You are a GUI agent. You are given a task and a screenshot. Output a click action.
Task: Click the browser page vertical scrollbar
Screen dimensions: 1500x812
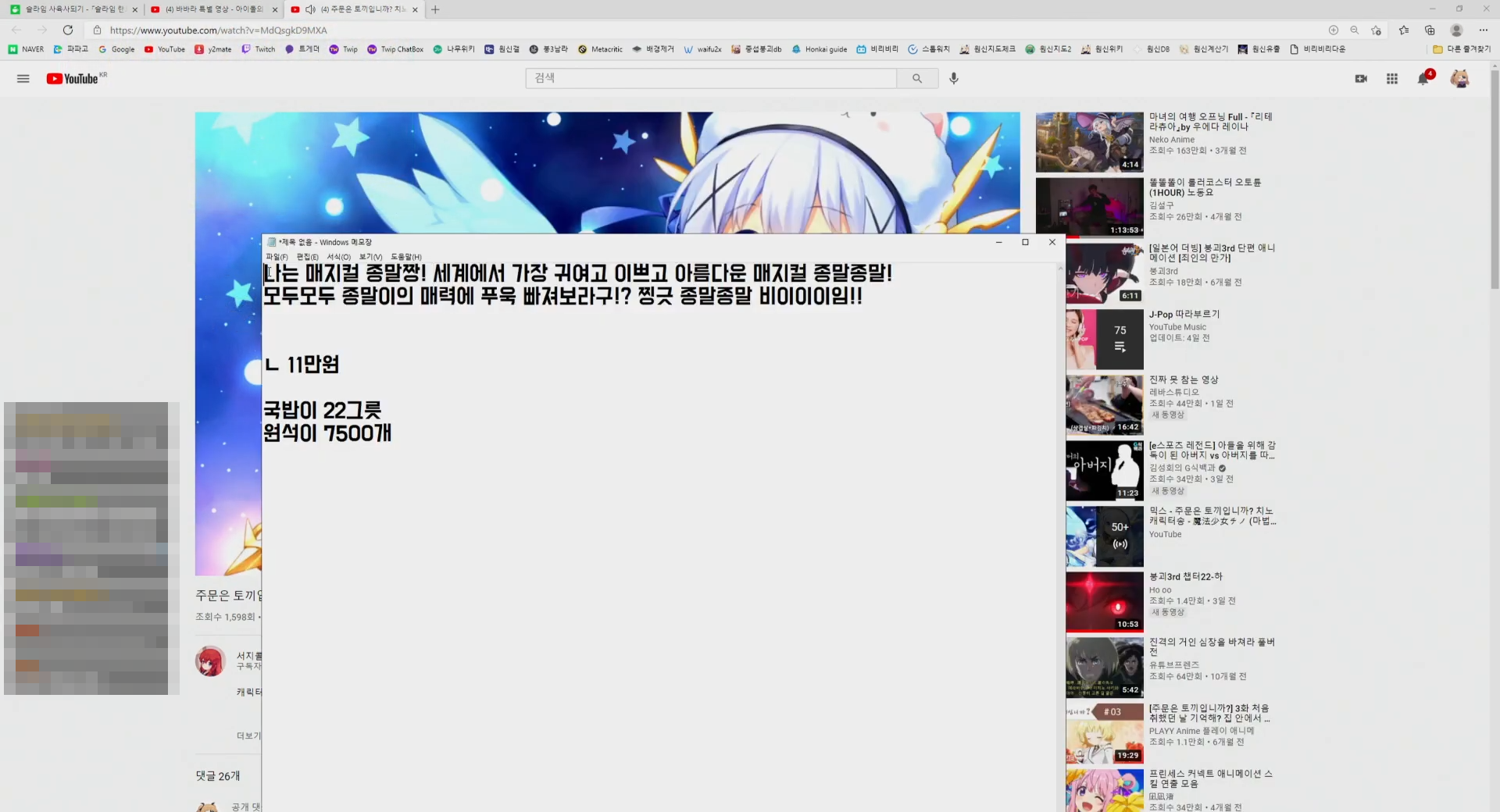point(1495,180)
